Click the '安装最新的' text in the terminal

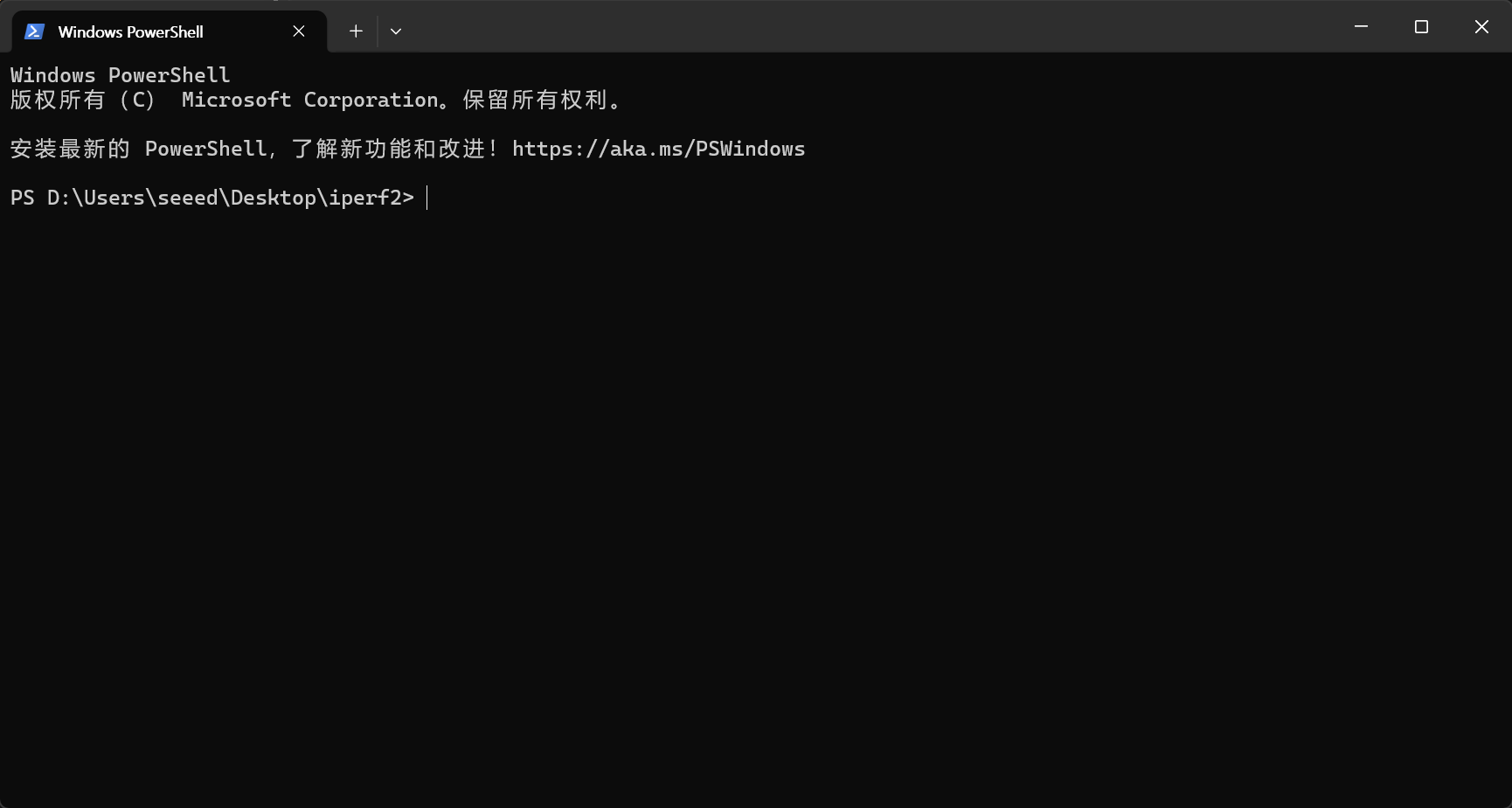pos(70,150)
